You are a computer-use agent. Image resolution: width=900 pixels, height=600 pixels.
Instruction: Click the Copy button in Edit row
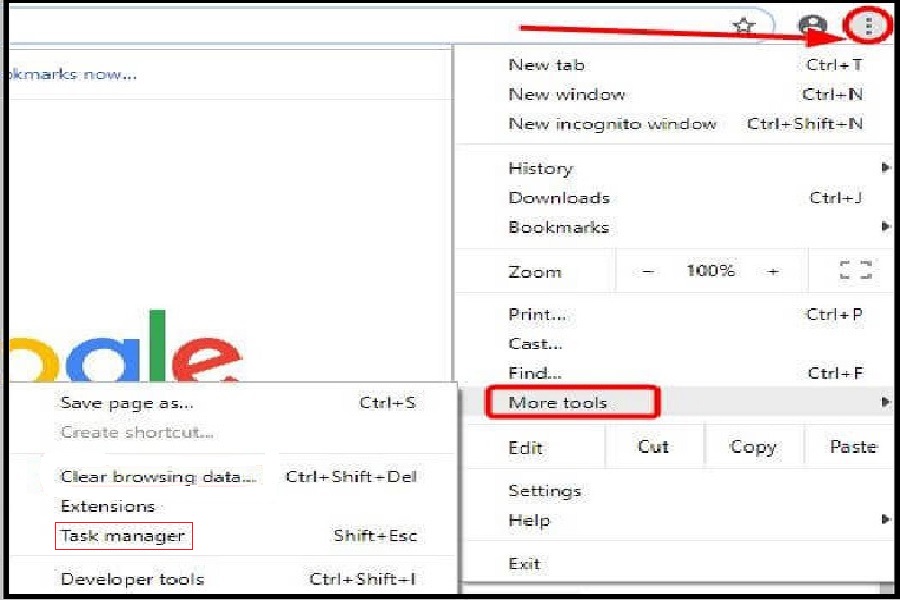point(753,447)
